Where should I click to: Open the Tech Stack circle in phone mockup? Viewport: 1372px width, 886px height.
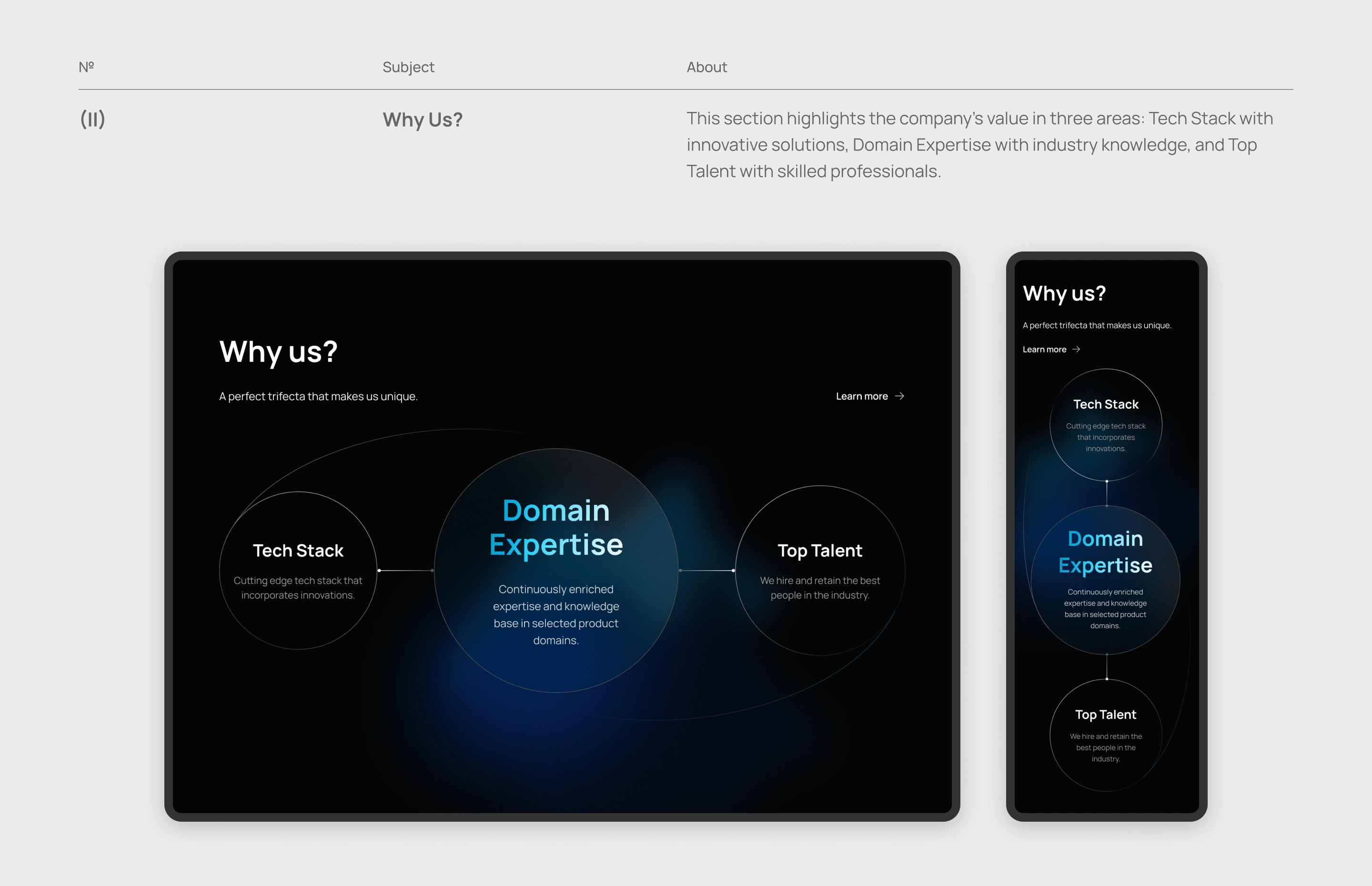click(x=1106, y=425)
